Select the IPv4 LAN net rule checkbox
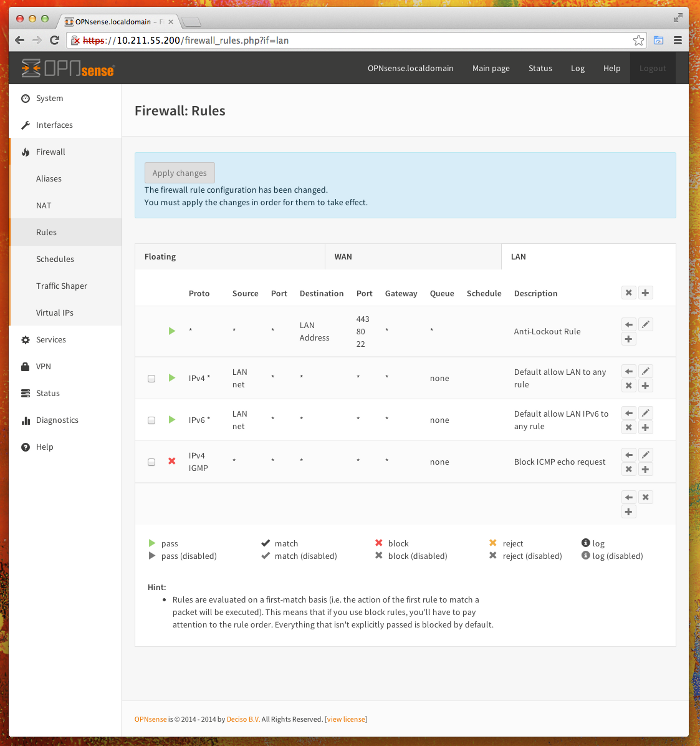Screen dimensions: 700x746 151,379
